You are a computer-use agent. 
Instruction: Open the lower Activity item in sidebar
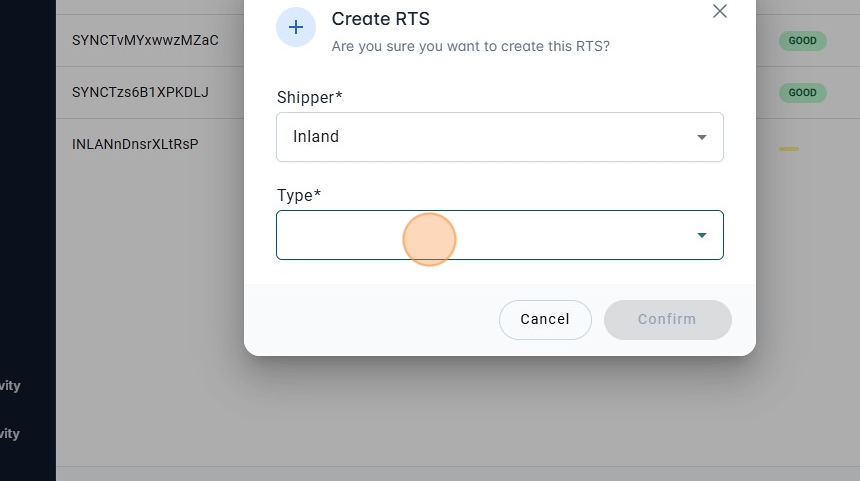10,434
